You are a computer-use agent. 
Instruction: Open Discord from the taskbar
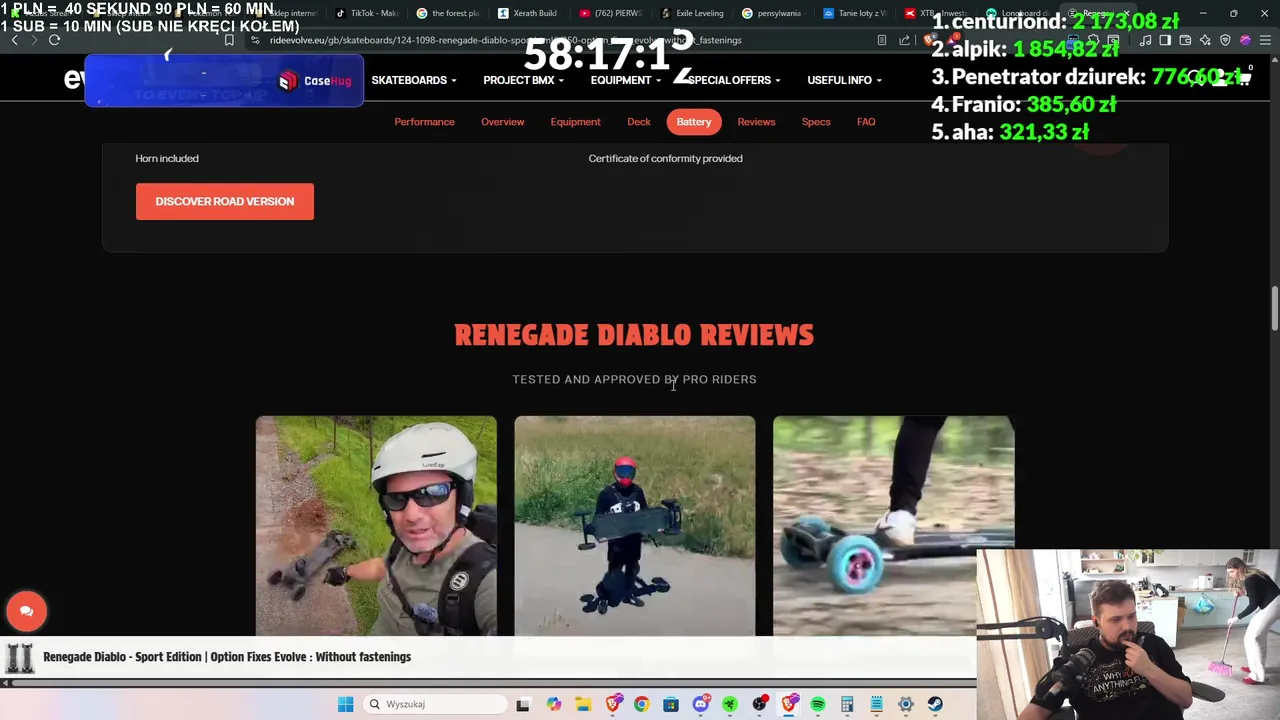(700, 704)
